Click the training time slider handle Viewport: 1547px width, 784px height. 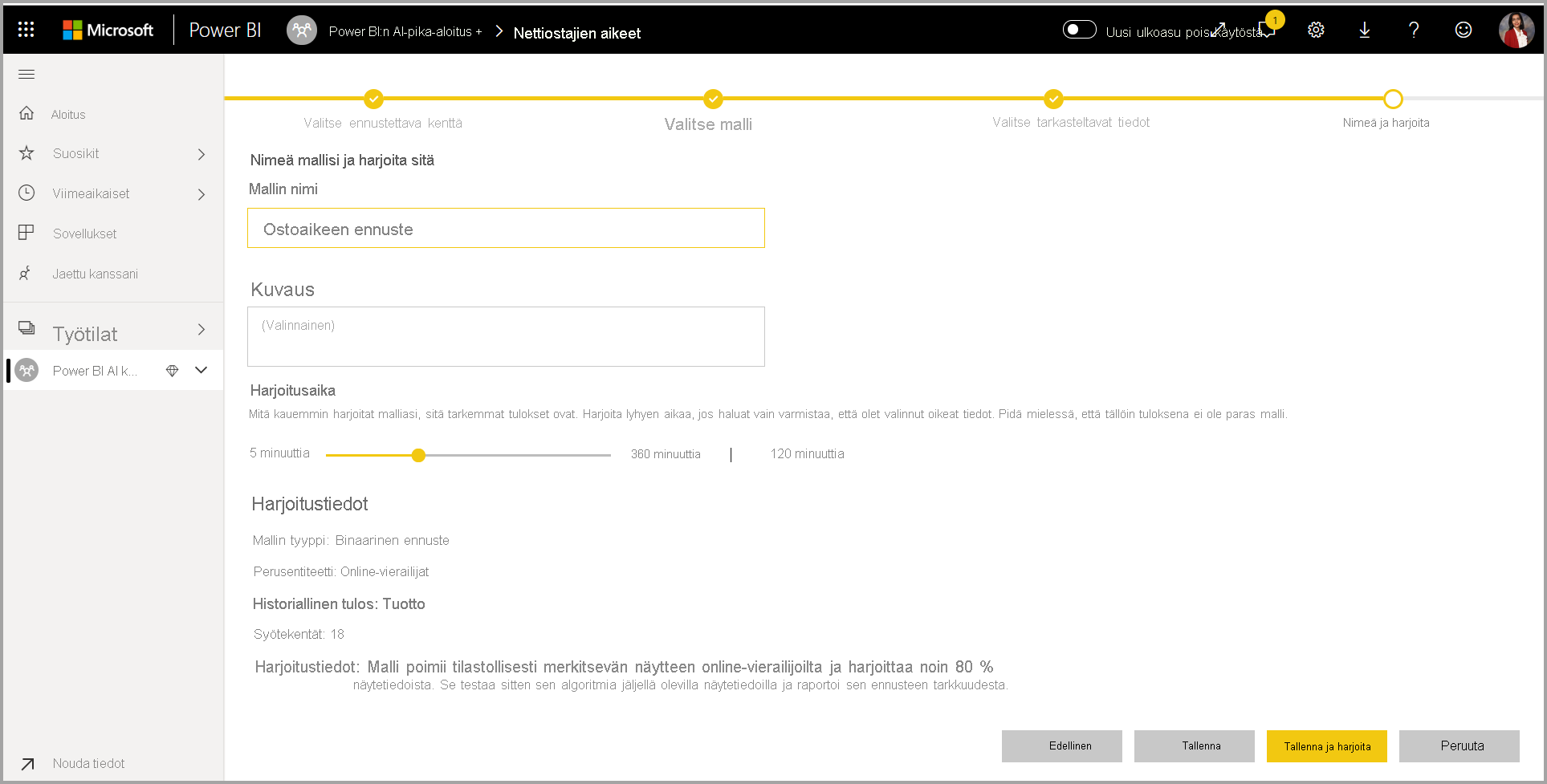coord(418,455)
